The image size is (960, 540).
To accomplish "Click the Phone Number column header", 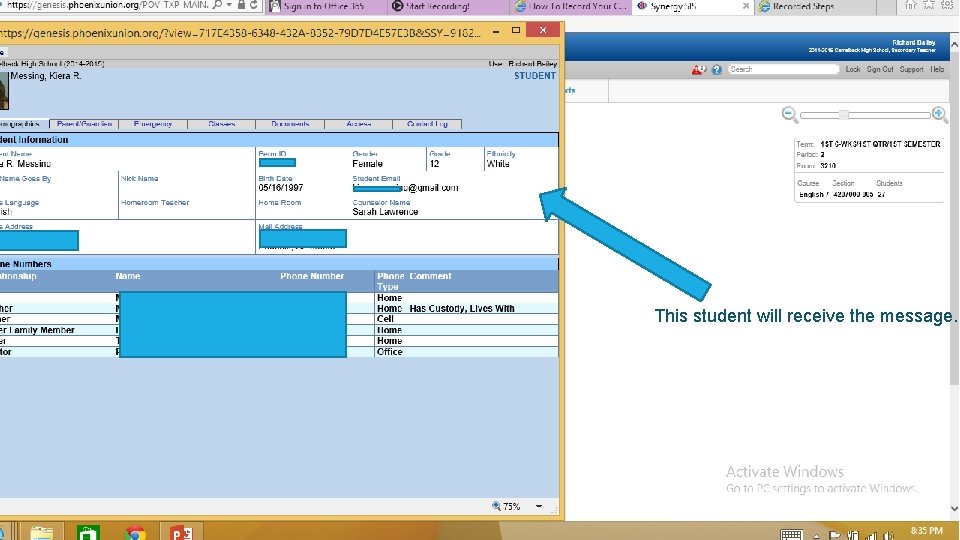I will click(x=312, y=276).
